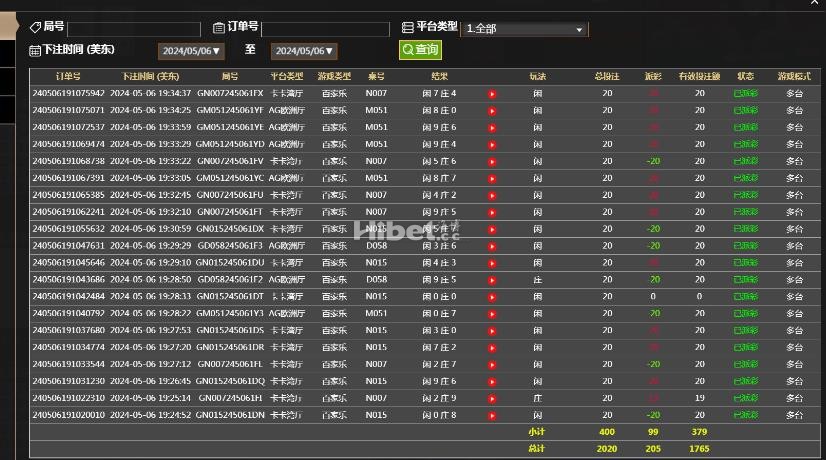Screen dimensions: 826x460
Task: Select the 游戏模式 column header
Action: (794, 76)
